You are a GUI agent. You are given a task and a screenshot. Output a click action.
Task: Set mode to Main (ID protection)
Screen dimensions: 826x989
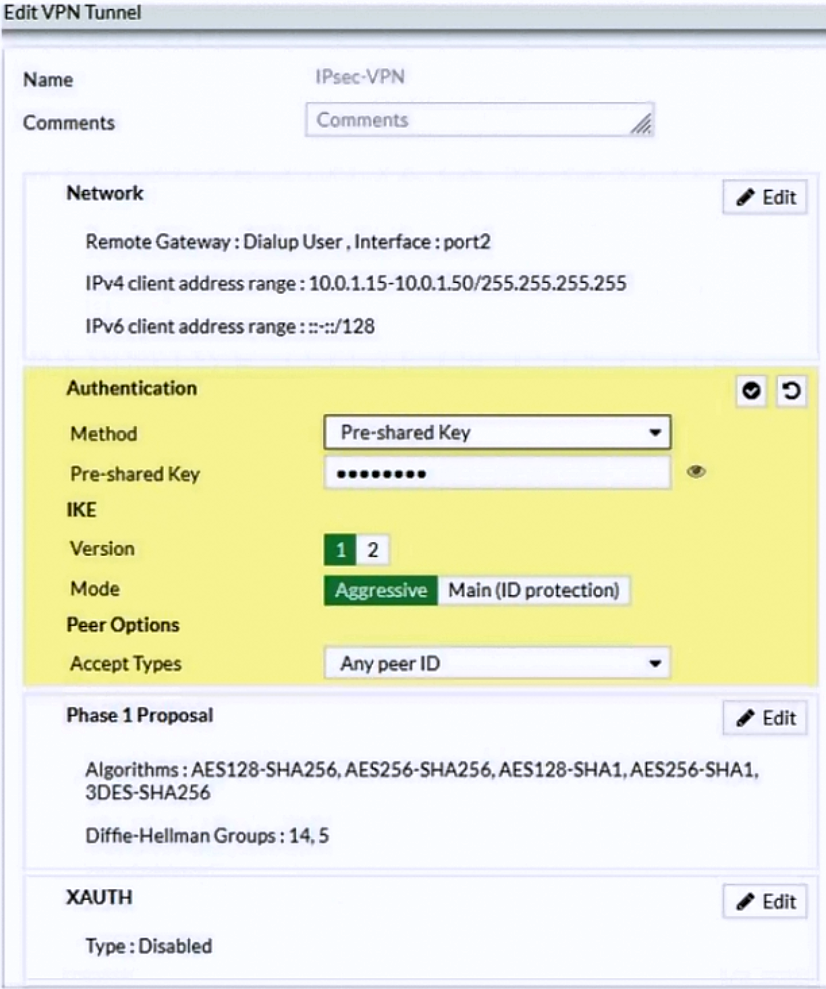coord(534,590)
